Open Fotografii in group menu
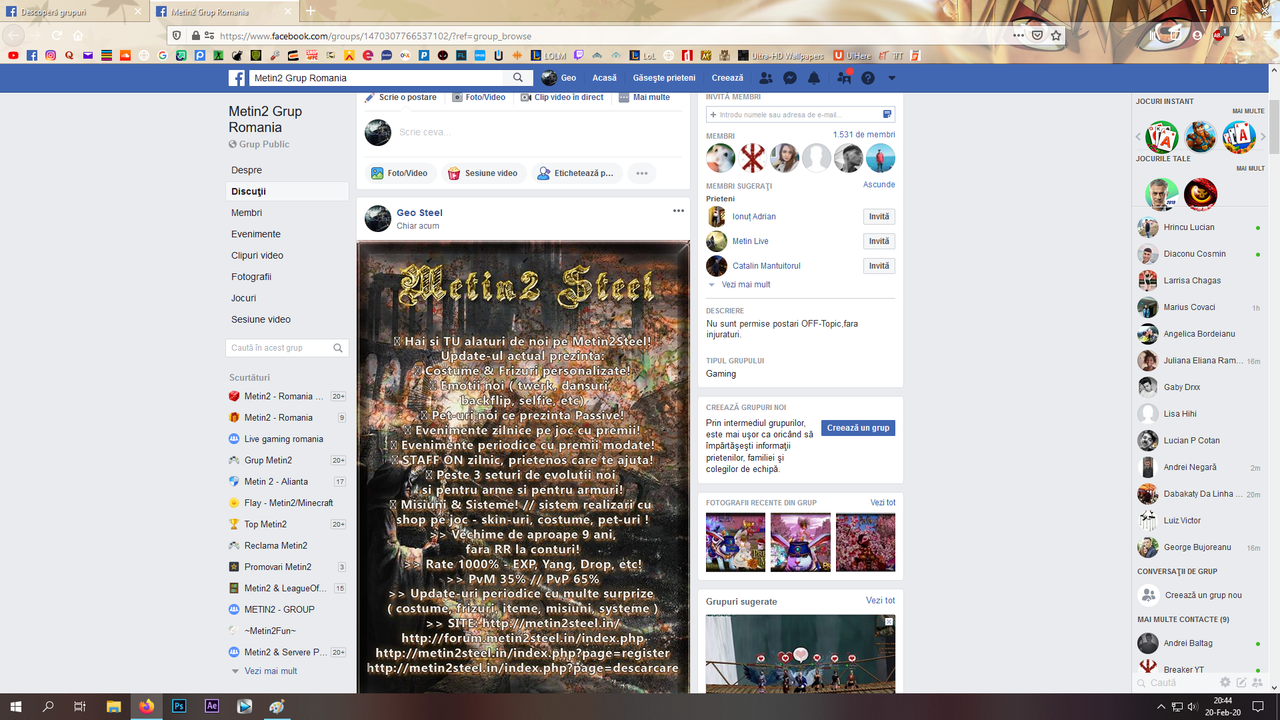The height and width of the screenshot is (720, 1280). tap(251, 277)
